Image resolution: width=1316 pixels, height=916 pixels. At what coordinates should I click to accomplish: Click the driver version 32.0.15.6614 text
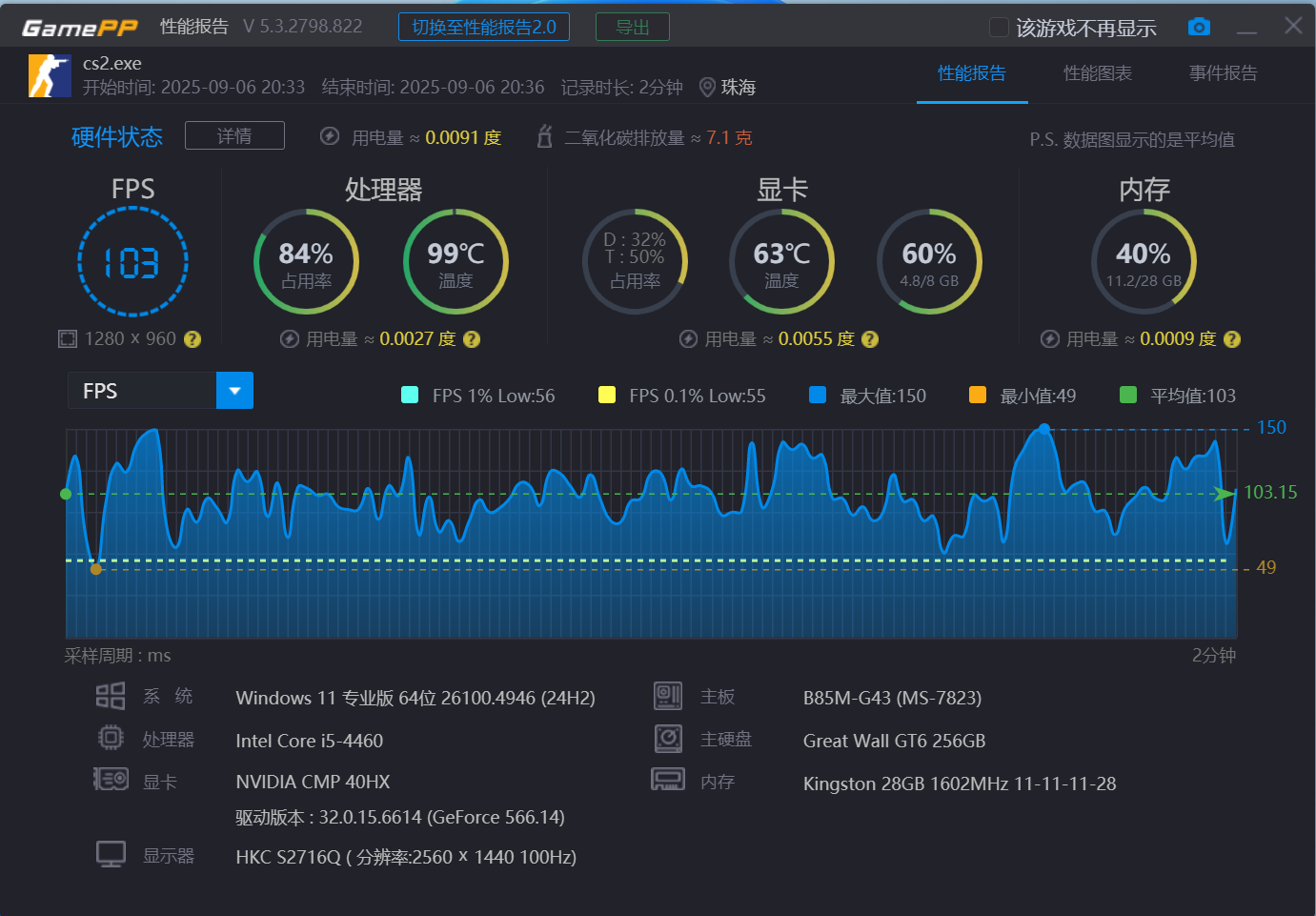[x=400, y=817]
